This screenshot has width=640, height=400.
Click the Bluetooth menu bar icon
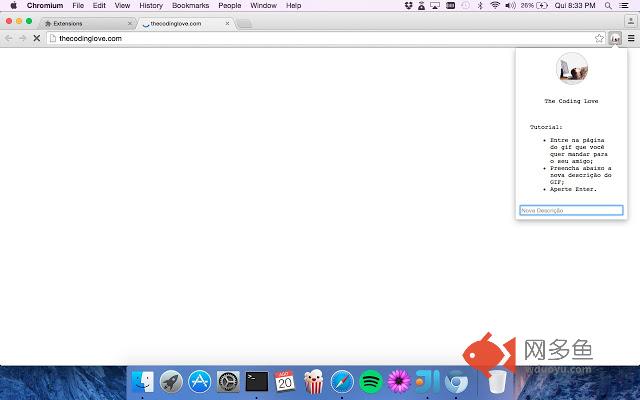(x=480, y=5)
